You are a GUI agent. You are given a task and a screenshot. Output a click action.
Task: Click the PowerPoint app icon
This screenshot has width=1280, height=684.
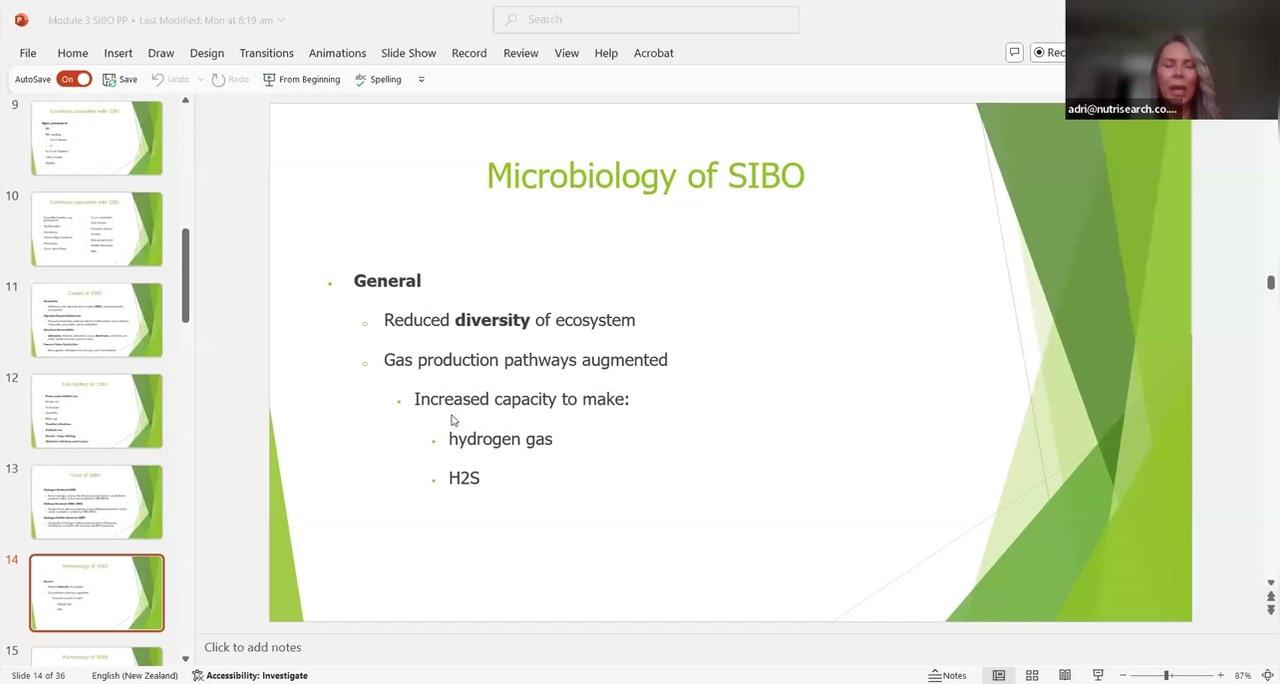[21, 19]
